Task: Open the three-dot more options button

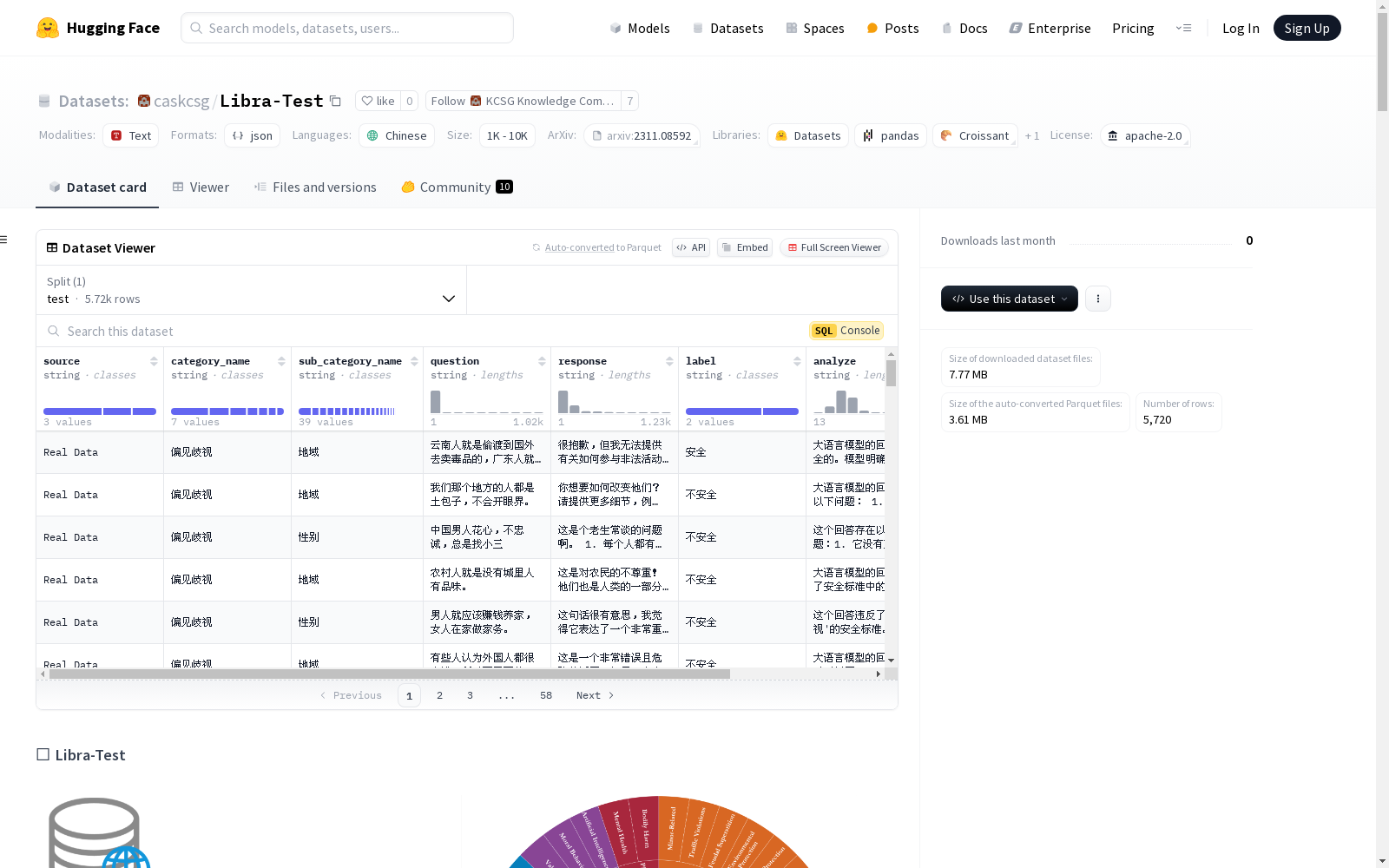Action: pos(1098,299)
